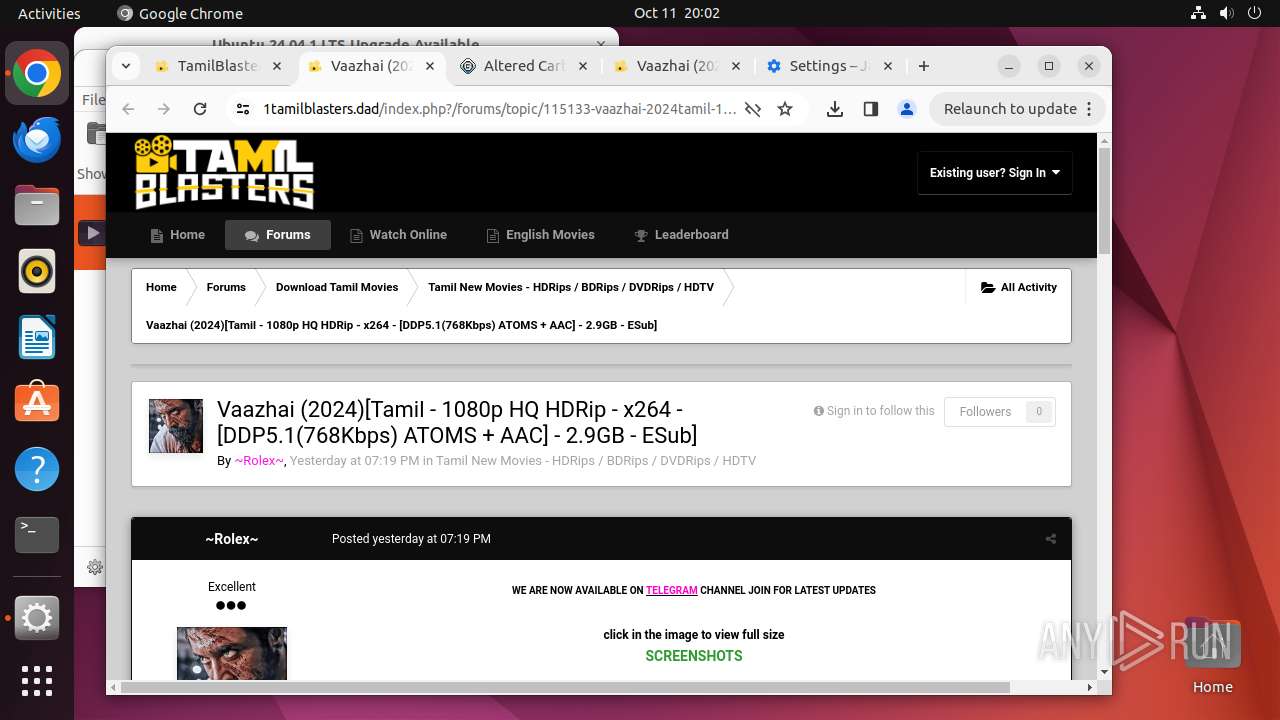Open Chrome three-dot menu
This screenshot has height=720, width=1280.
point(1091,109)
